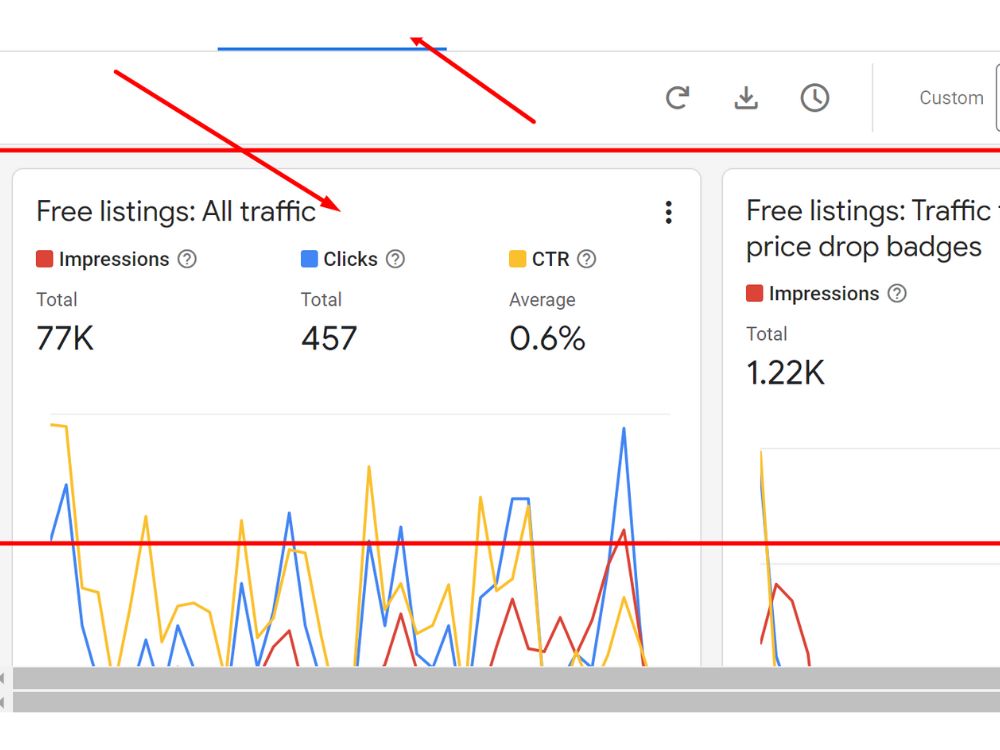Open help icon next to CTR

586,259
